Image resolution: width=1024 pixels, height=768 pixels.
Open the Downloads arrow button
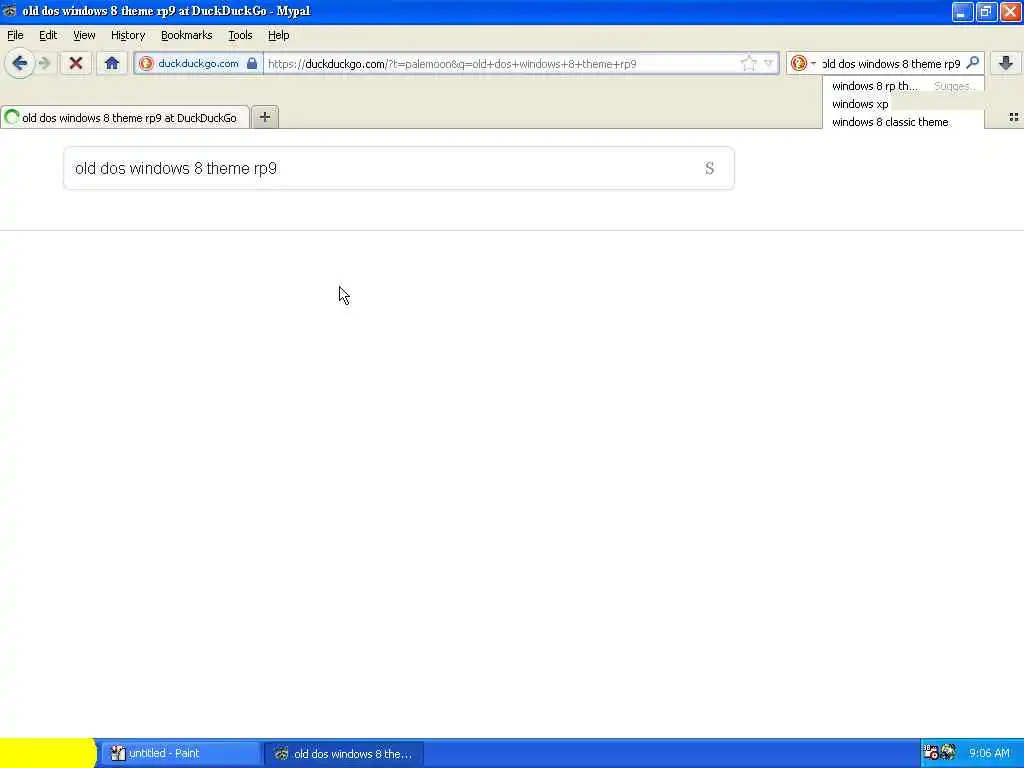(1006, 63)
